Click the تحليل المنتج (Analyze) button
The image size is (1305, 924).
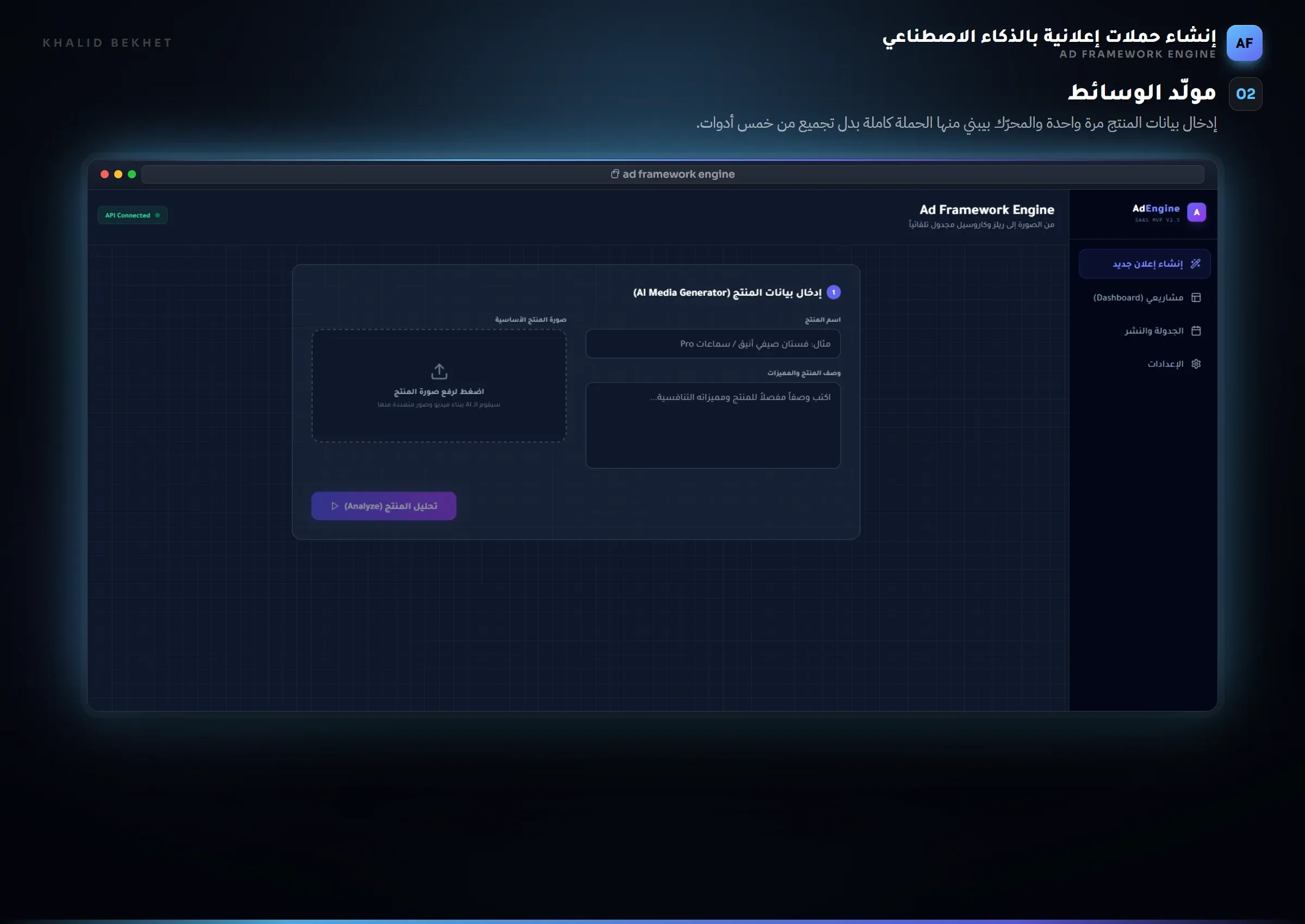383,506
